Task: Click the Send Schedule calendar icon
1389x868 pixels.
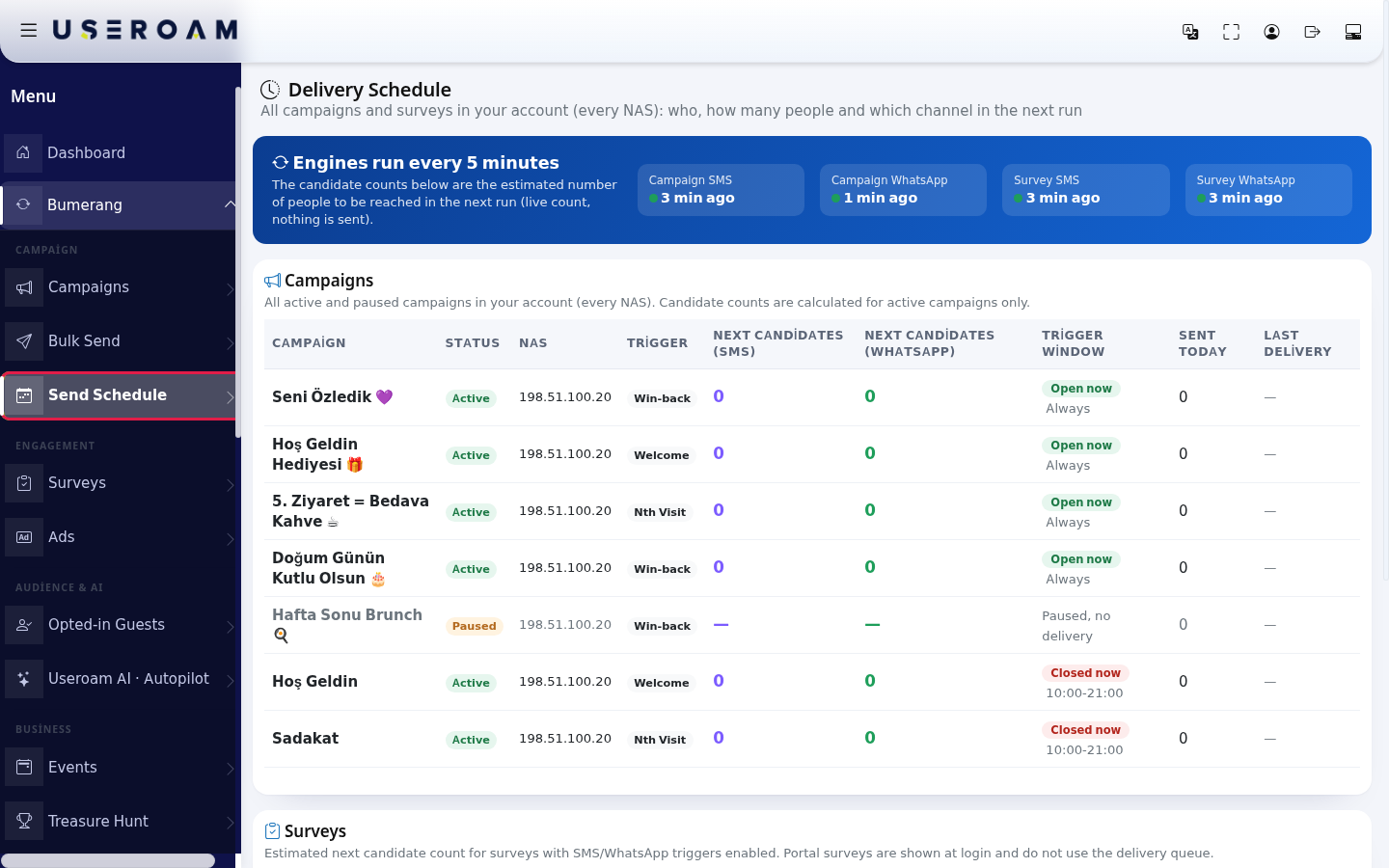Action: (x=24, y=395)
